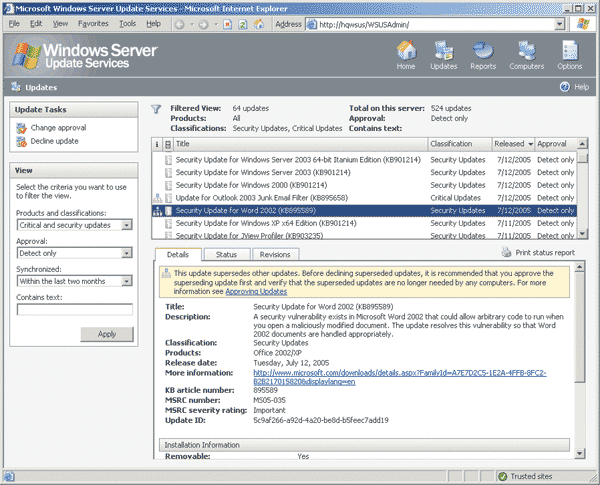The height and width of the screenshot is (485, 600).
Task: Open the More information microsoft.com download link
Action: pos(400,377)
